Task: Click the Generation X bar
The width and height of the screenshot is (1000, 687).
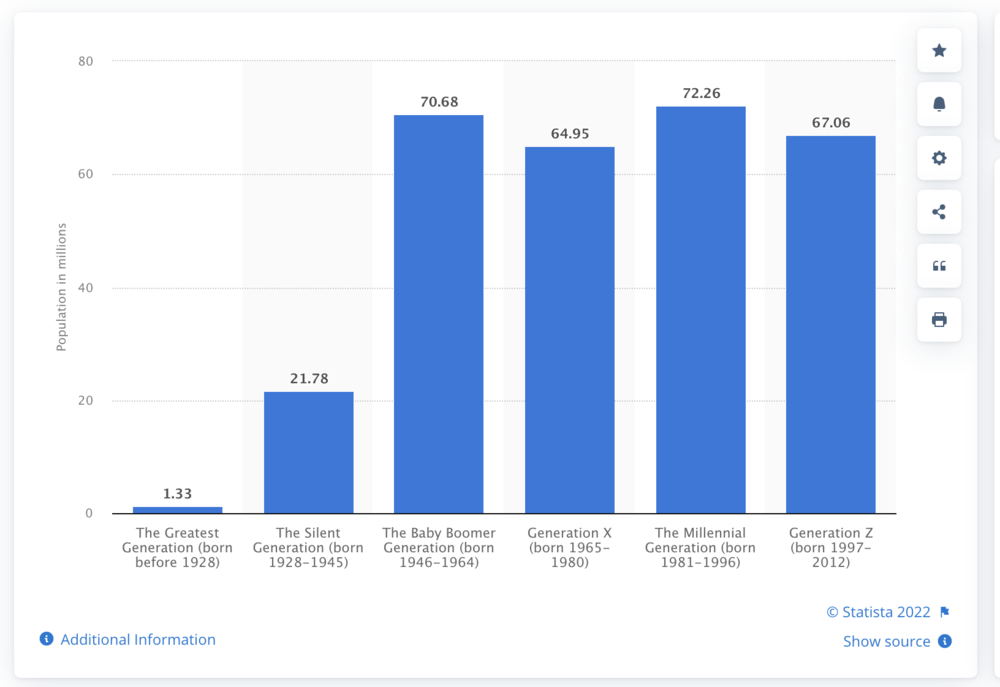Action: [x=569, y=330]
